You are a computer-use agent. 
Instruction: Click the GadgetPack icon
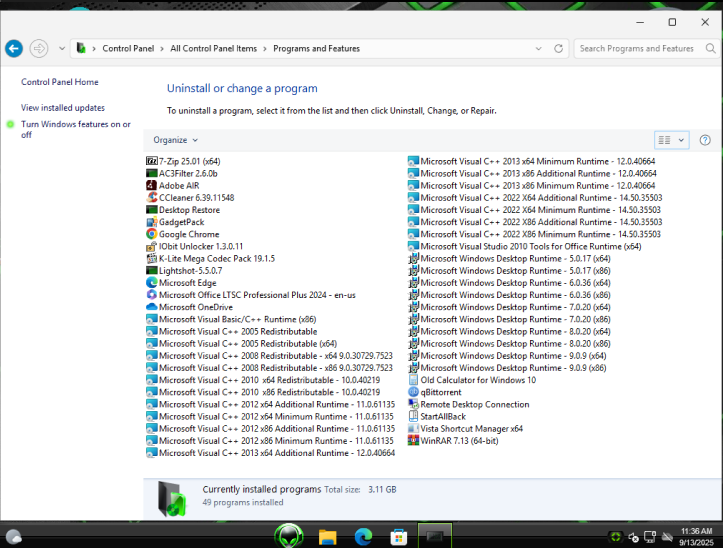click(151, 222)
